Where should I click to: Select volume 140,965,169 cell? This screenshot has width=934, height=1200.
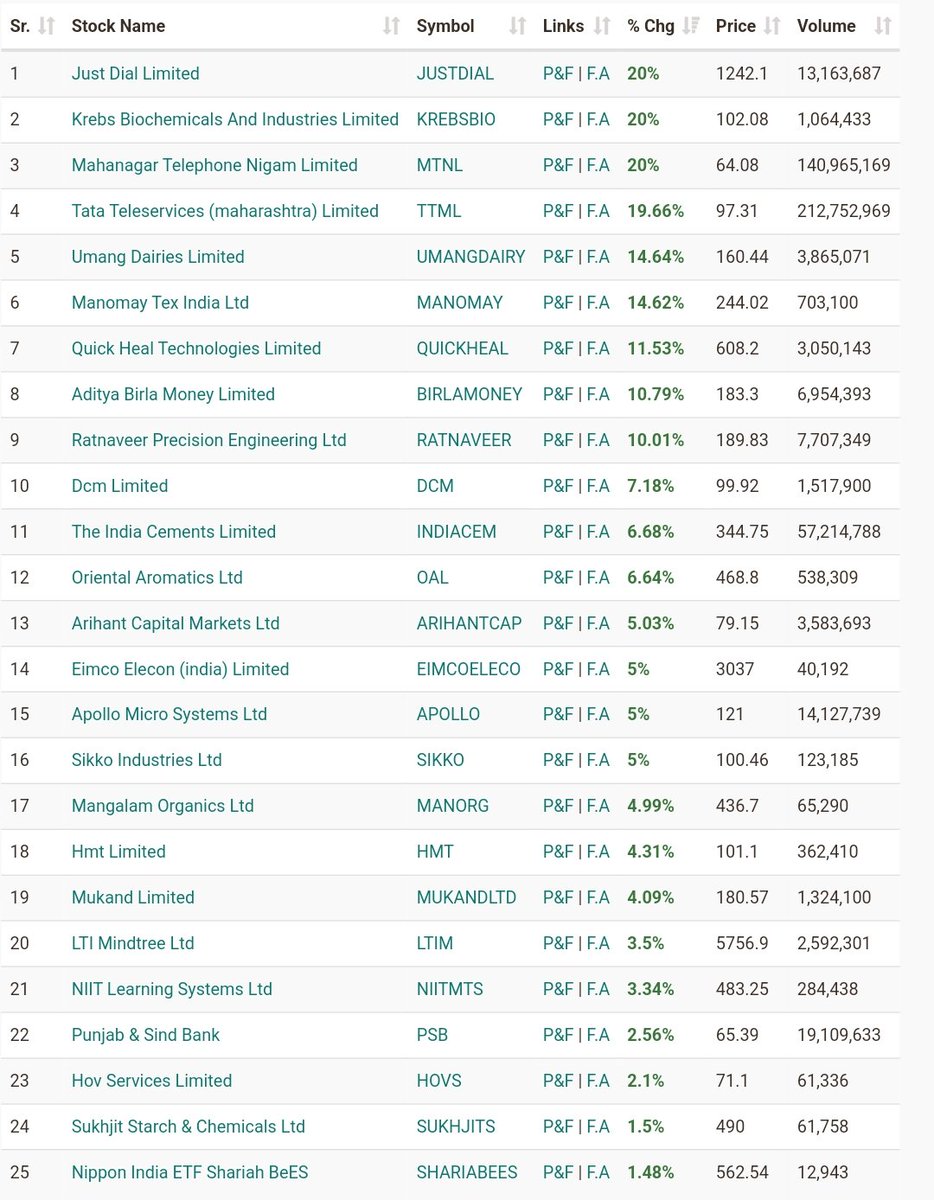tap(844, 165)
